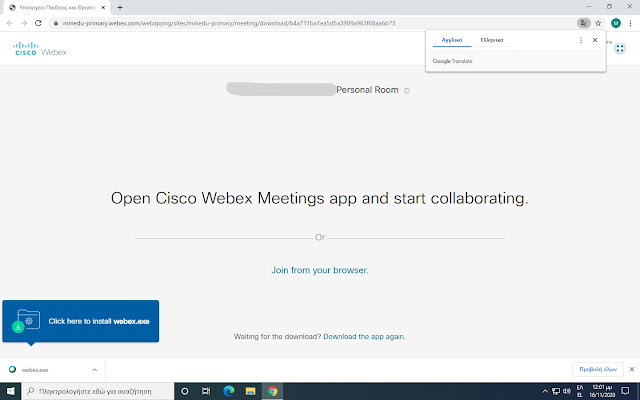The height and width of the screenshot is (400, 640).
Task: Close the current browser tab
Action: [x=103, y=7]
